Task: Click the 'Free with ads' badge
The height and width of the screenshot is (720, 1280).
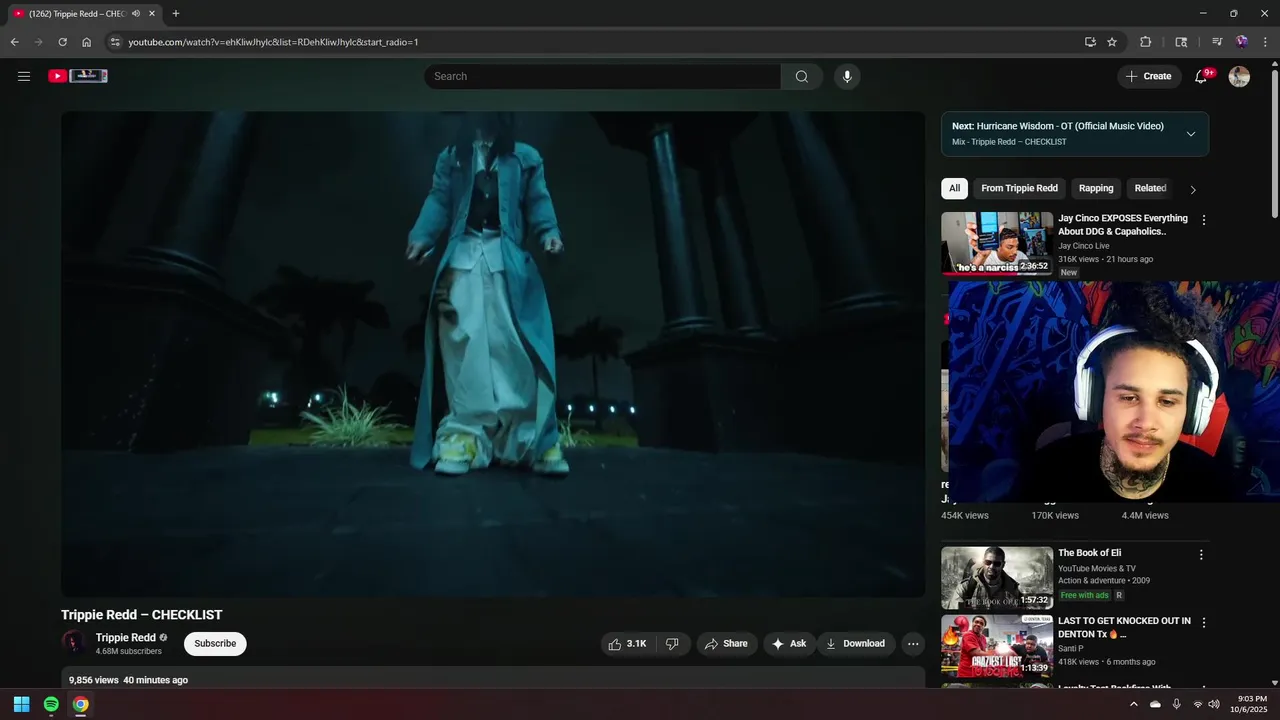Action: point(1084,595)
